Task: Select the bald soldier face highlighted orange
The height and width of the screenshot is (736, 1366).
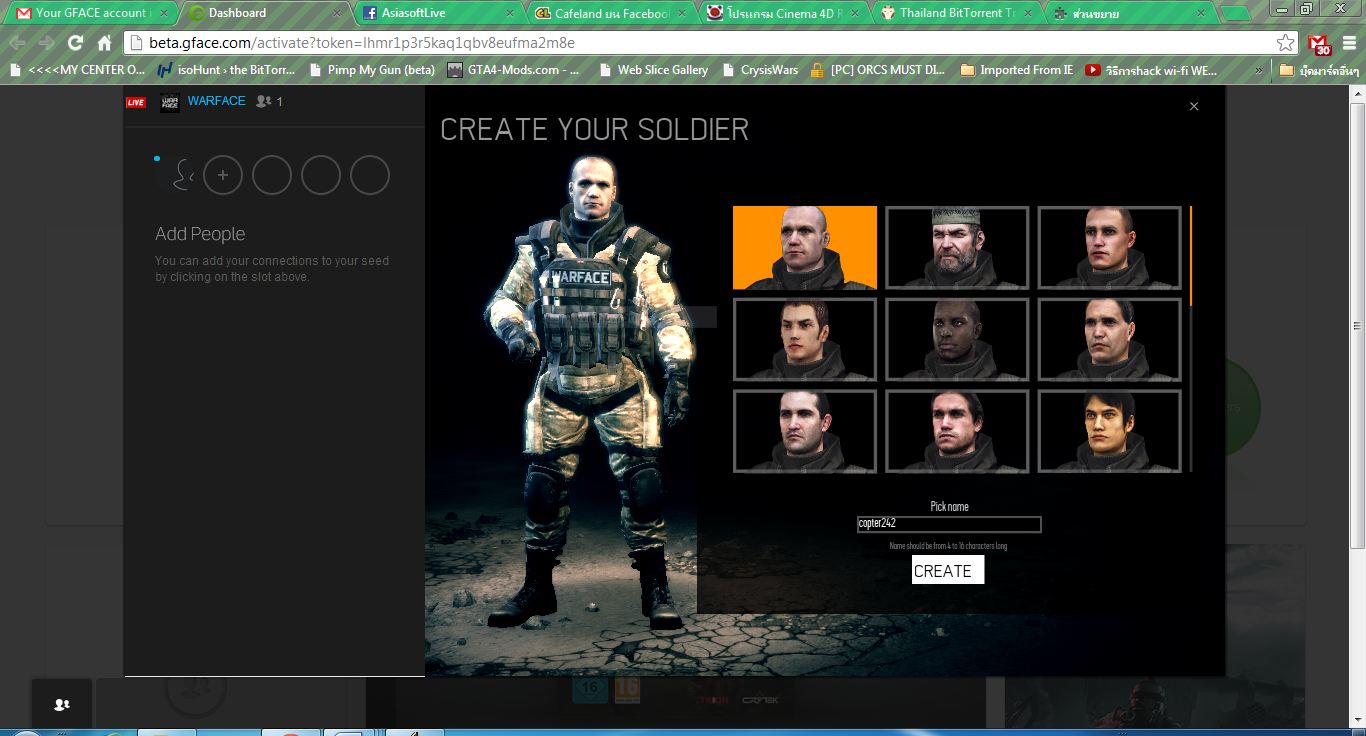Action: 805,248
